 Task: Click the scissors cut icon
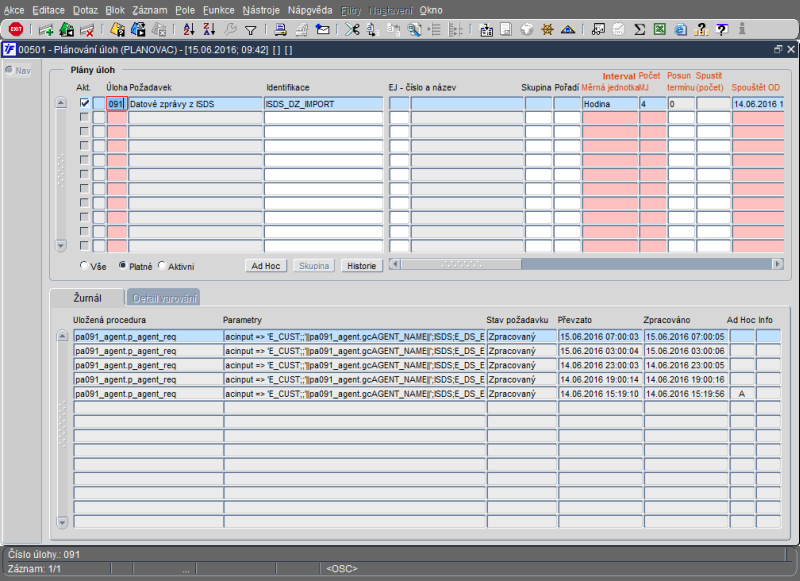[x=352, y=30]
